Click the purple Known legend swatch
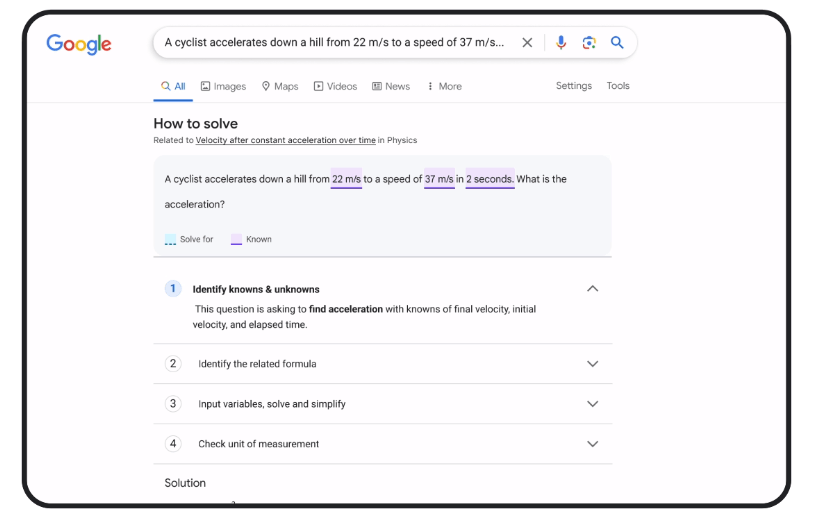 pyautogui.click(x=236, y=240)
